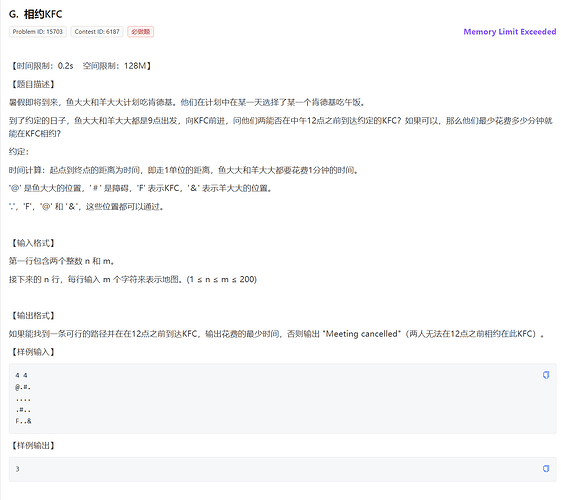
Task: Copy the sample input with the copy icon
Action: click(546, 375)
